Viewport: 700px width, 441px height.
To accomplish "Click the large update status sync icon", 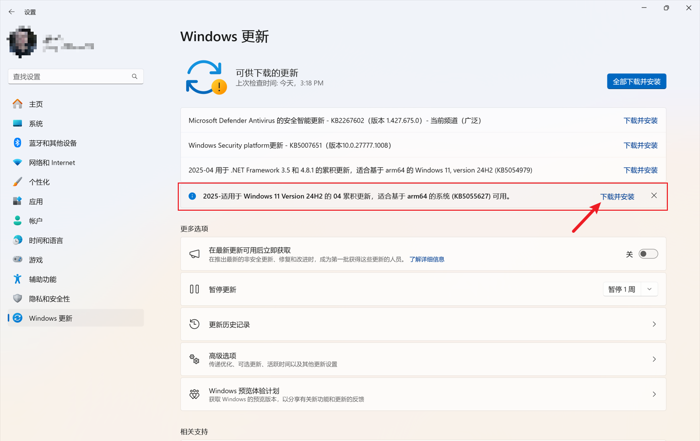I will pyautogui.click(x=205, y=78).
